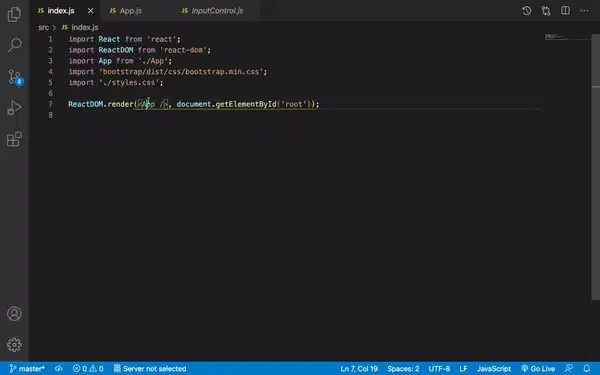Open the Manage gear settings menu
The height and width of the screenshot is (375, 600).
(14, 345)
